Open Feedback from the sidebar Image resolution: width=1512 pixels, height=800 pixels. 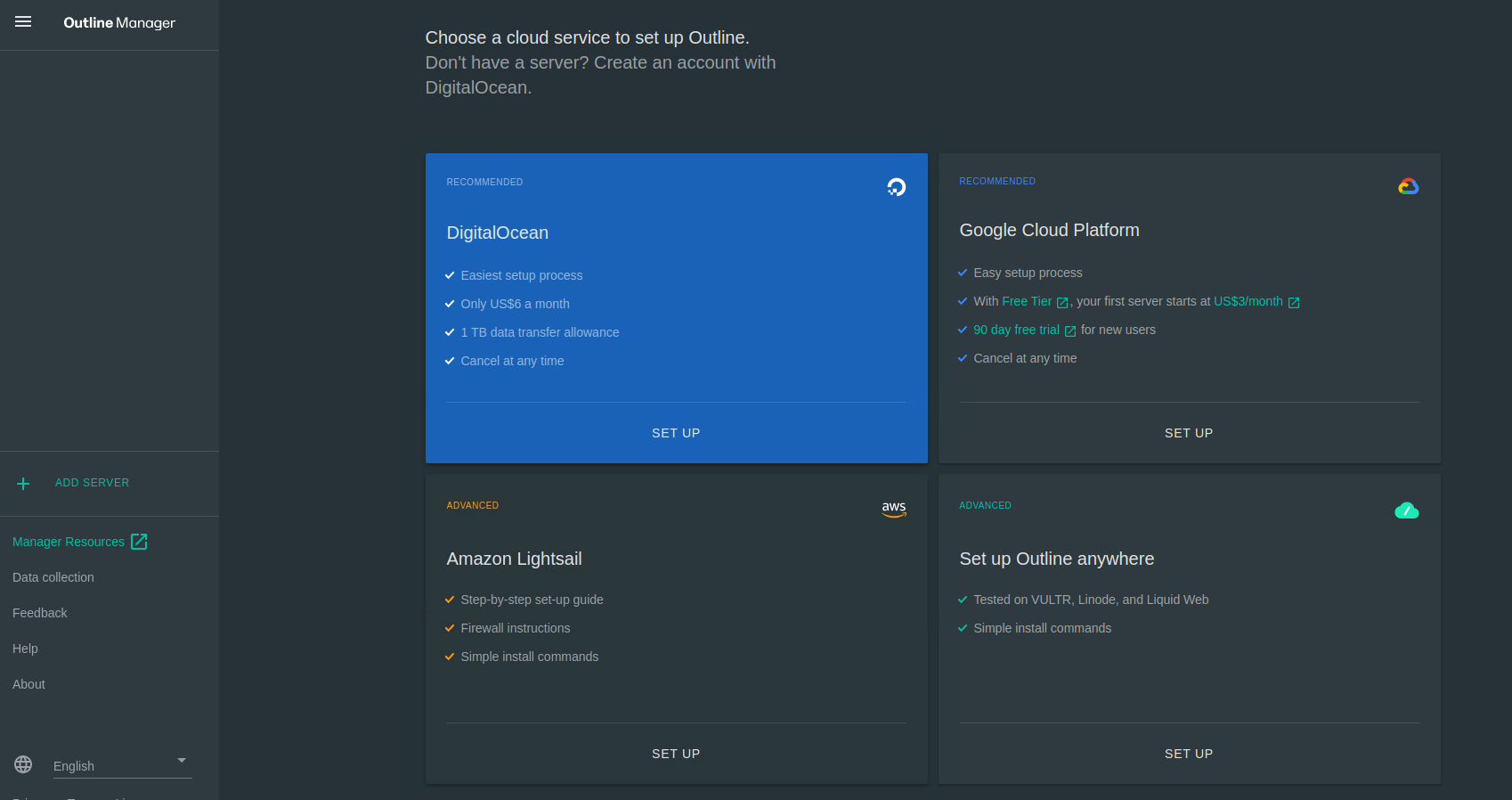pos(40,613)
